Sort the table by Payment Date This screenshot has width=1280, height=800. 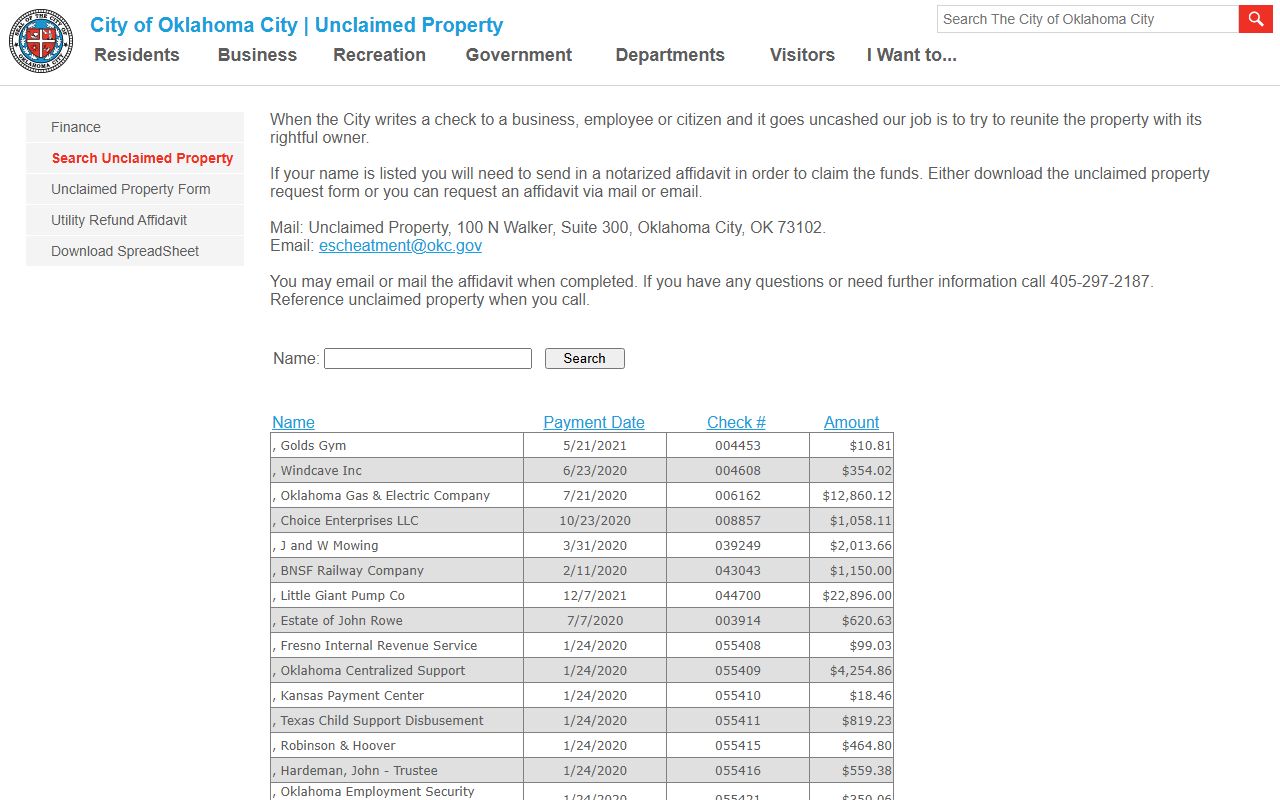(594, 422)
